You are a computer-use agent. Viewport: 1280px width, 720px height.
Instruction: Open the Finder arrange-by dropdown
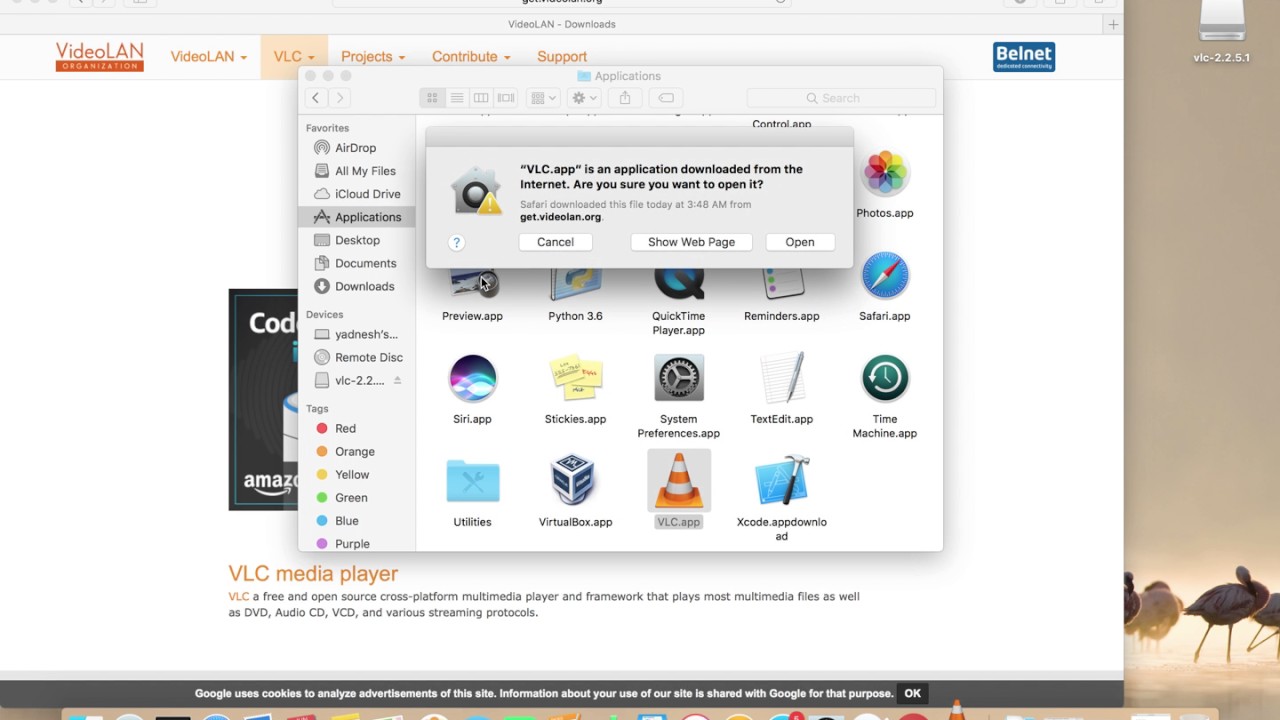tap(544, 98)
